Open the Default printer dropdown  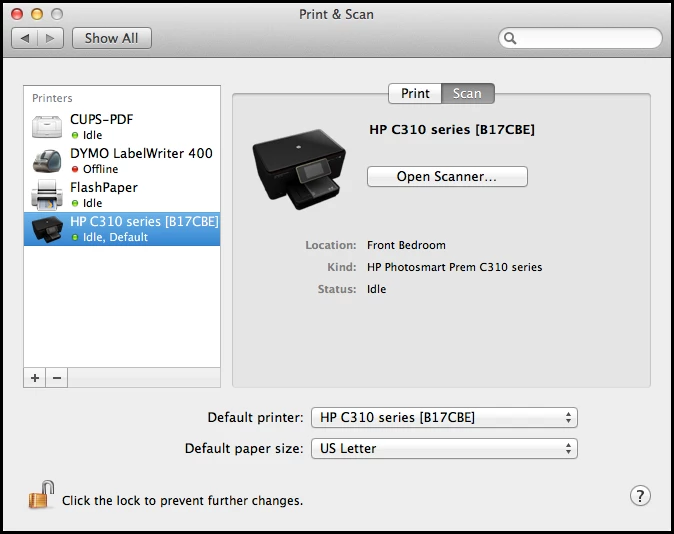tap(444, 417)
